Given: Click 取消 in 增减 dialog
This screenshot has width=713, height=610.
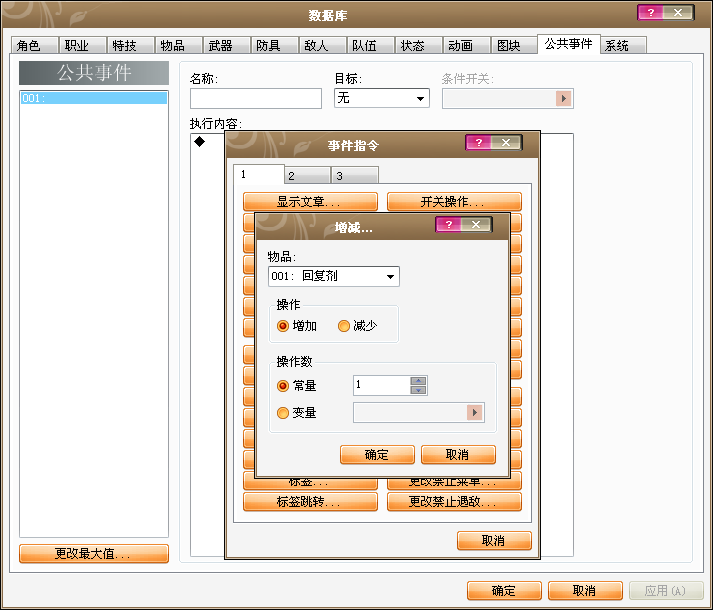Looking at the screenshot, I should coord(458,454).
